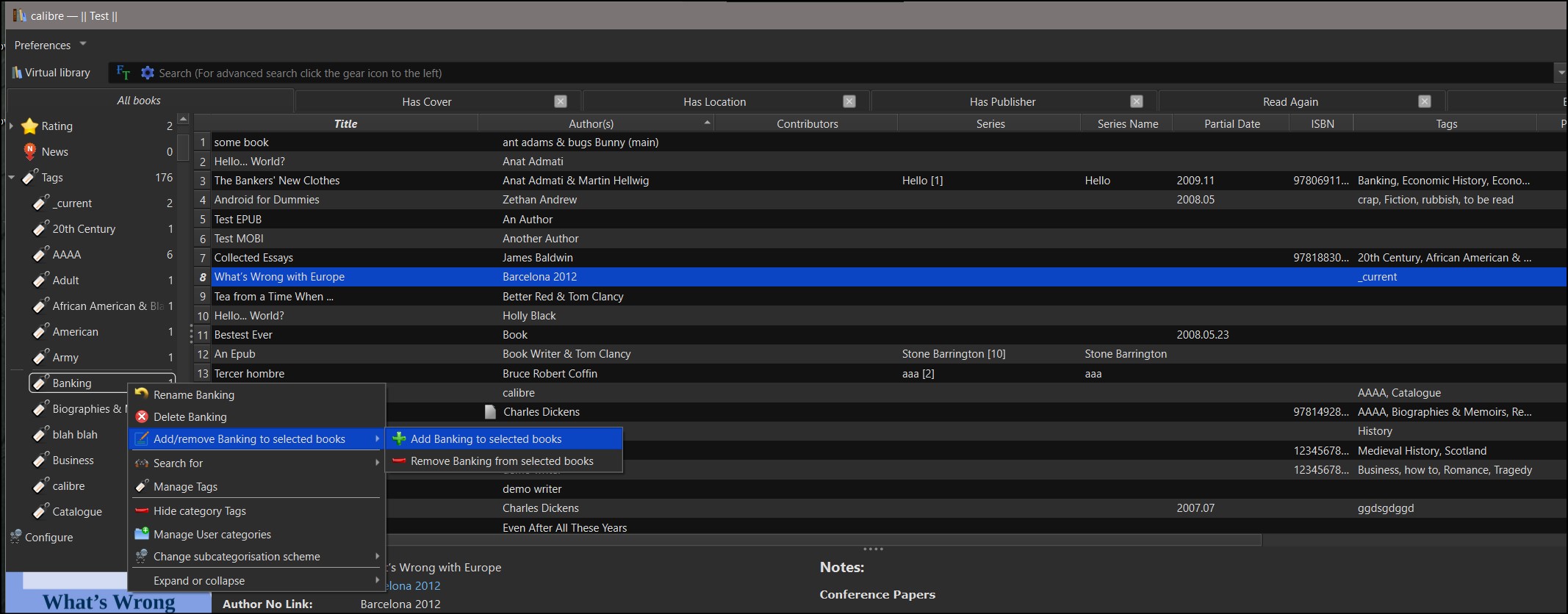Viewport: 1568px width, 614px height.
Task: Close the Has Cover virtual library tab
Action: tap(561, 101)
